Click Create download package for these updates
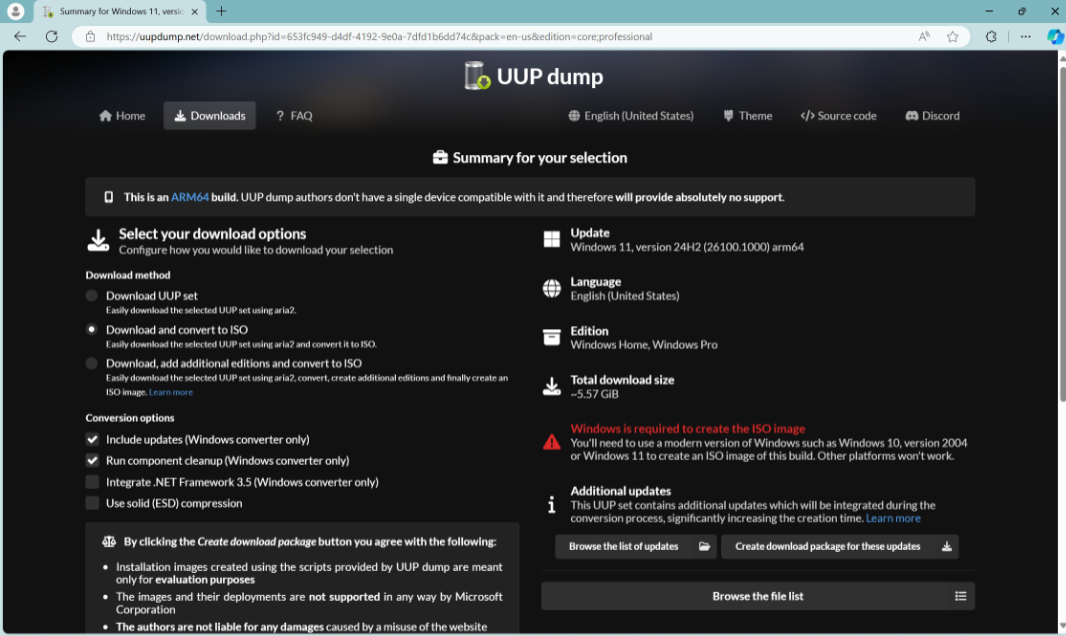This screenshot has height=636, width=1066. coord(840,546)
